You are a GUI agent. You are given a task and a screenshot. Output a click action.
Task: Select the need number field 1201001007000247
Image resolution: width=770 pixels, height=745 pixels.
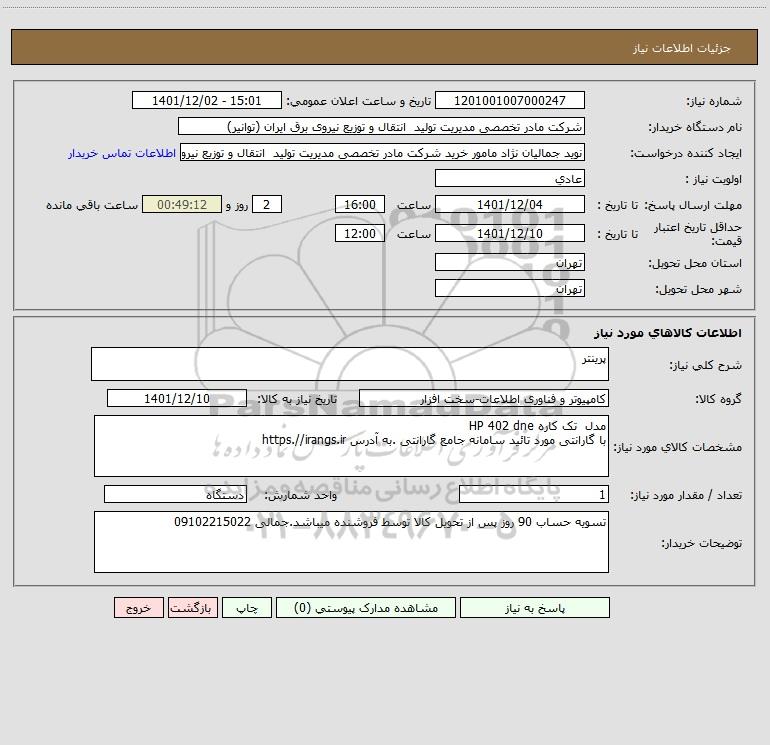(510, 100)
